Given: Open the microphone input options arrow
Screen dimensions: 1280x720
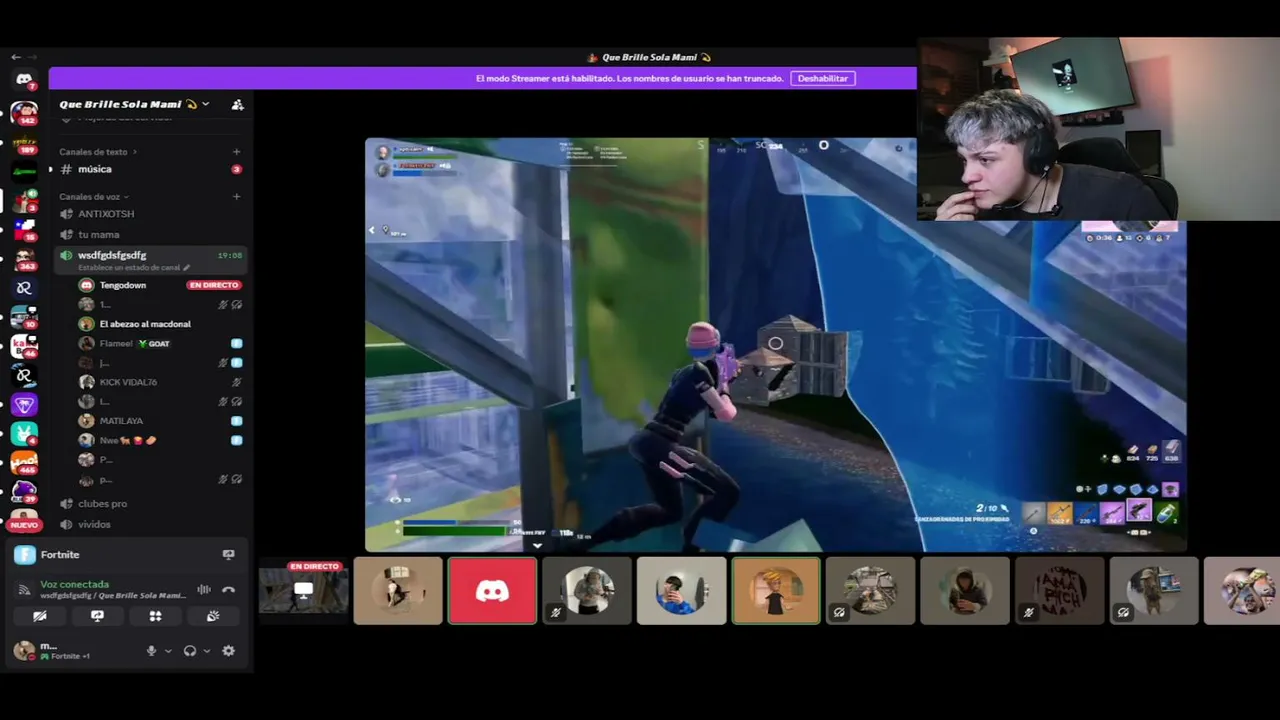Looking at the screenshot, I should [168, 651].
